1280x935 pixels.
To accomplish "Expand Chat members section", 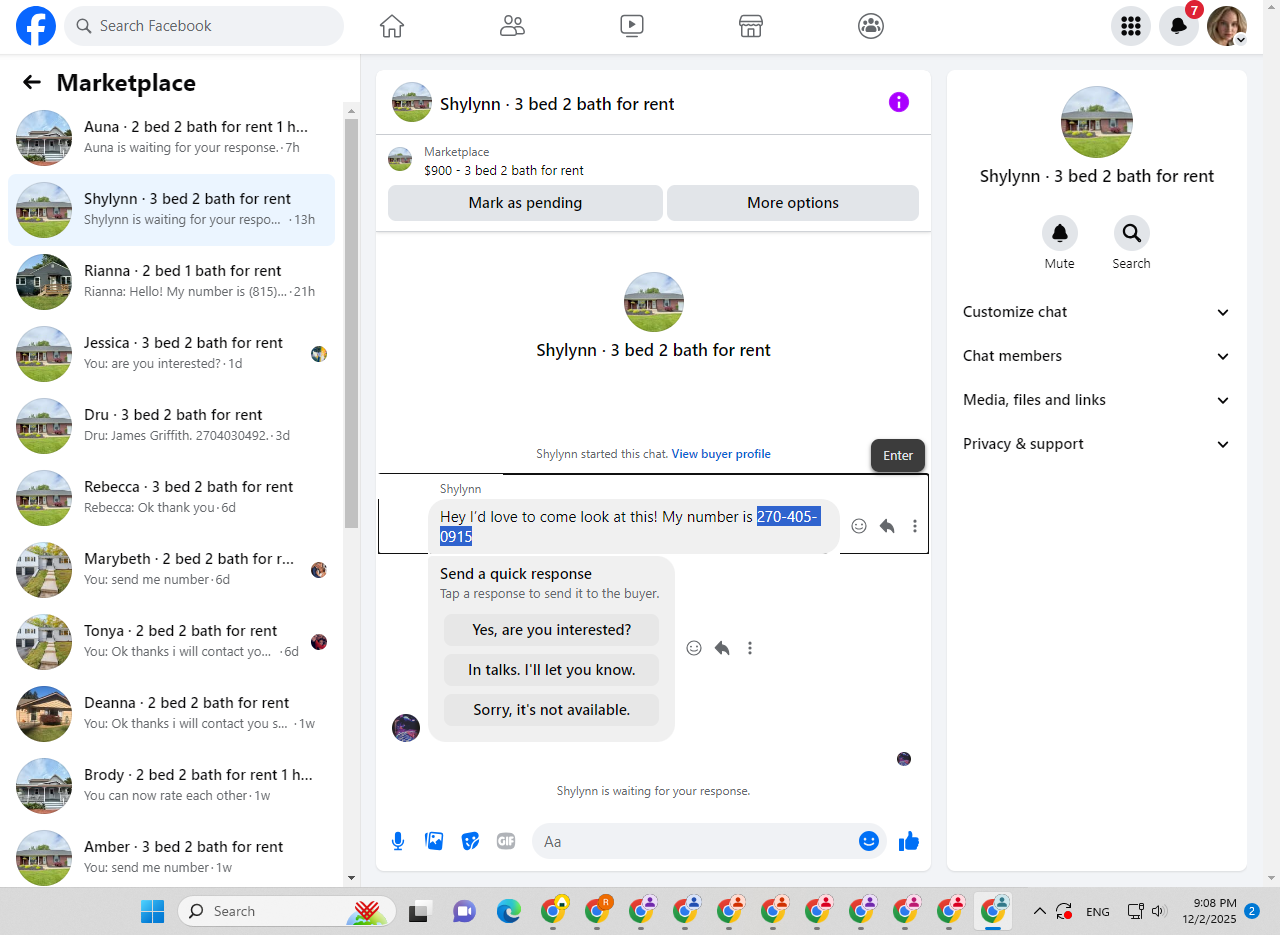I will coord(1097,356).
